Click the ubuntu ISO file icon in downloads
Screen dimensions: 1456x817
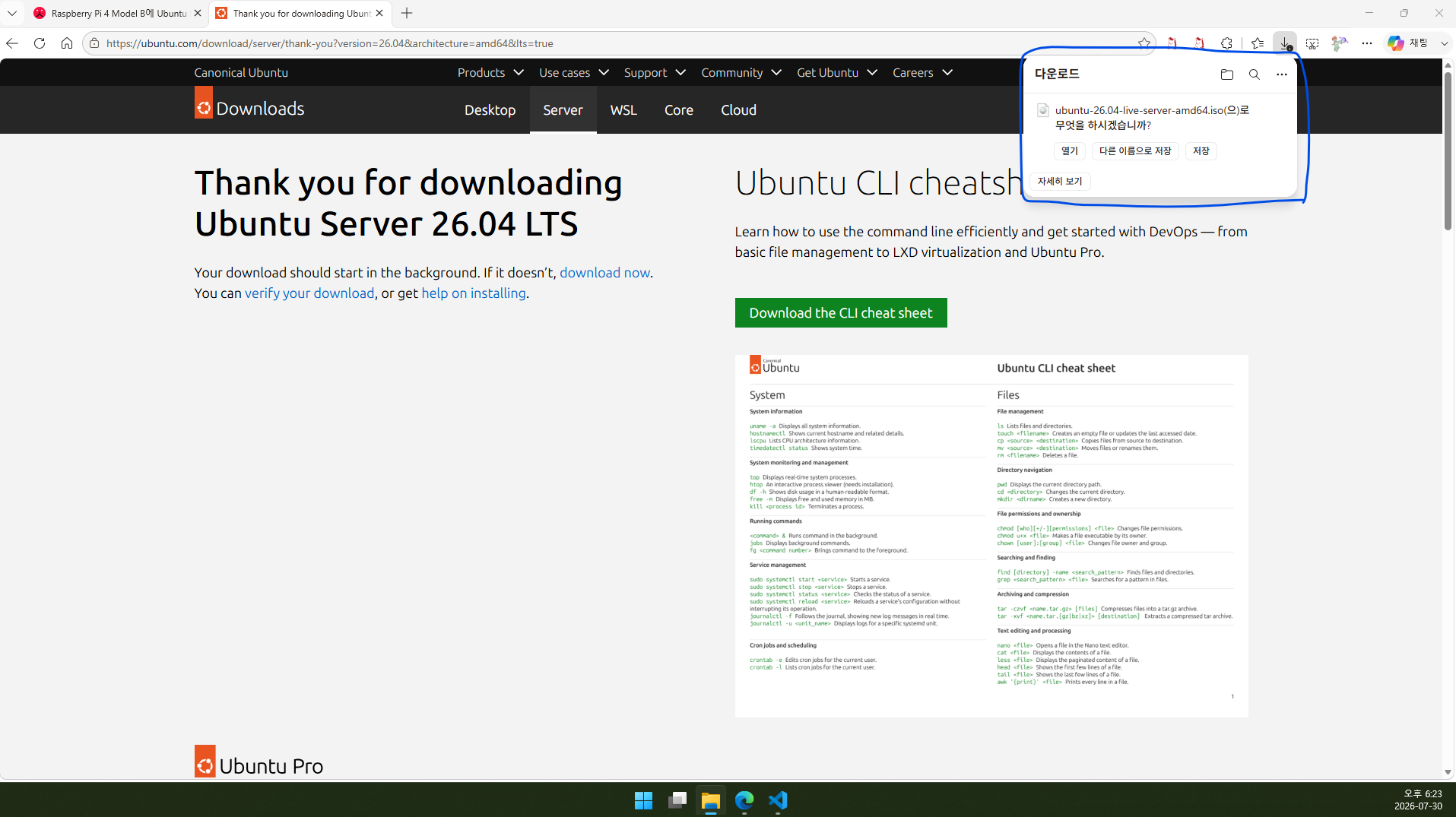[x=1043, y=110]
